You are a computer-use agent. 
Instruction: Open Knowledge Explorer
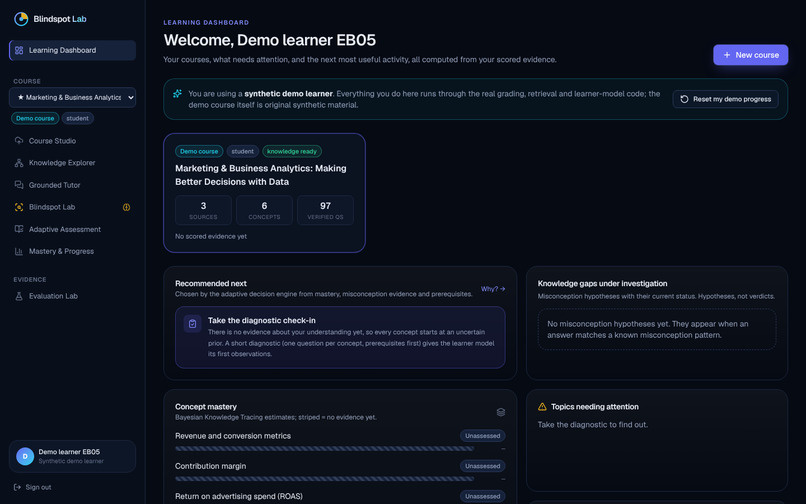pos(72,163)
